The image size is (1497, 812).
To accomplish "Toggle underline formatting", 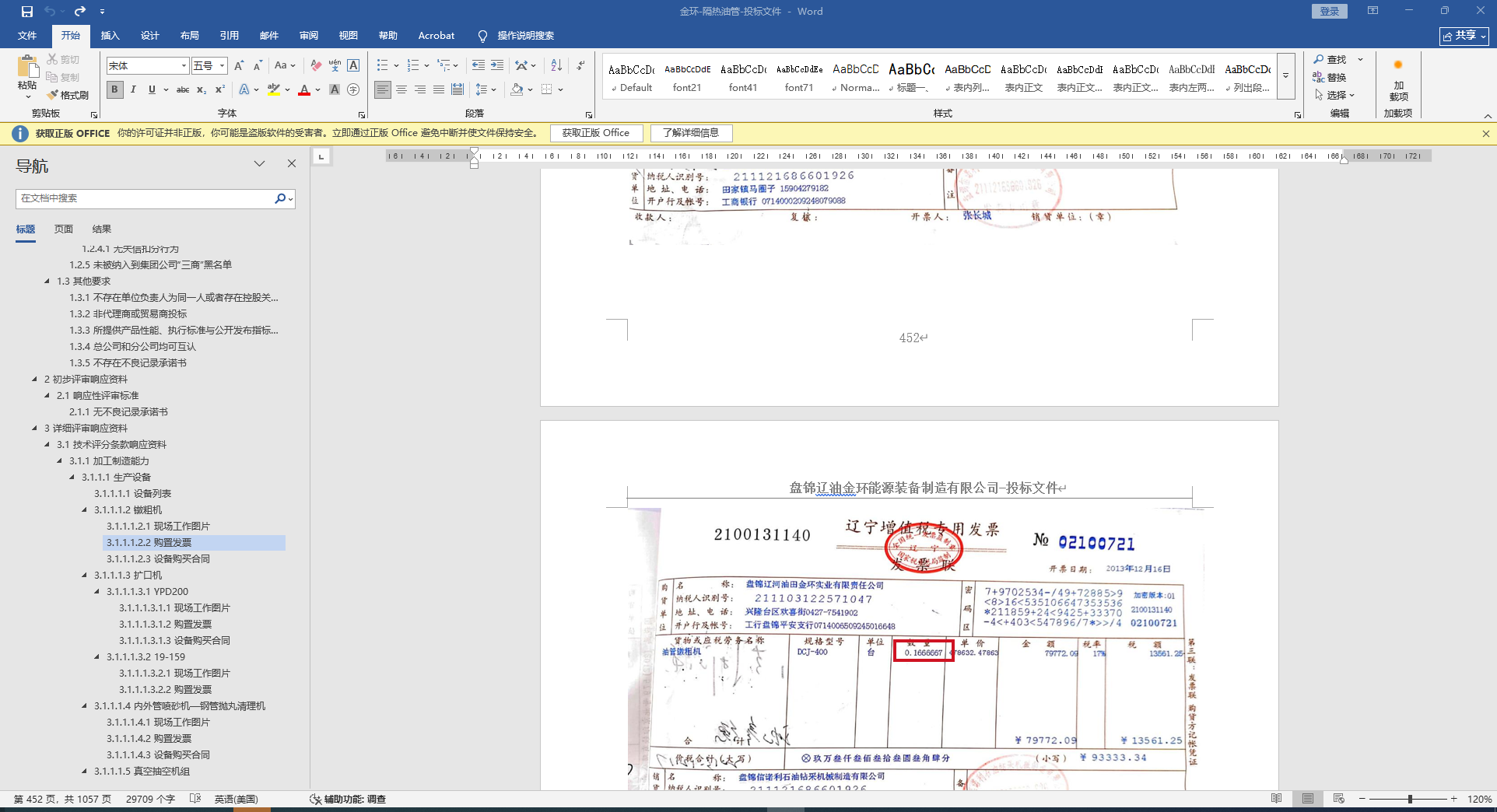I will pyautogui.click(x=152, y=89).
